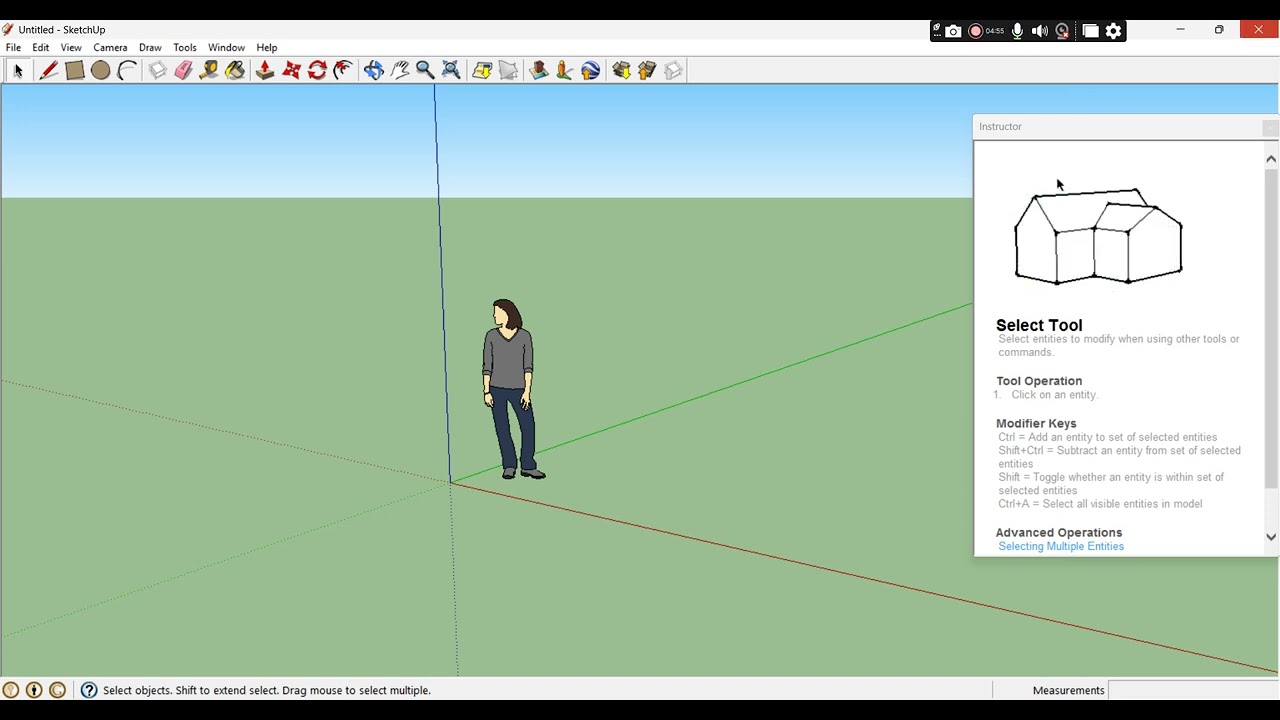Screen dimensions: 1280x720
Task: Click the Measurements input box
Action: (x=1193, y=690)
